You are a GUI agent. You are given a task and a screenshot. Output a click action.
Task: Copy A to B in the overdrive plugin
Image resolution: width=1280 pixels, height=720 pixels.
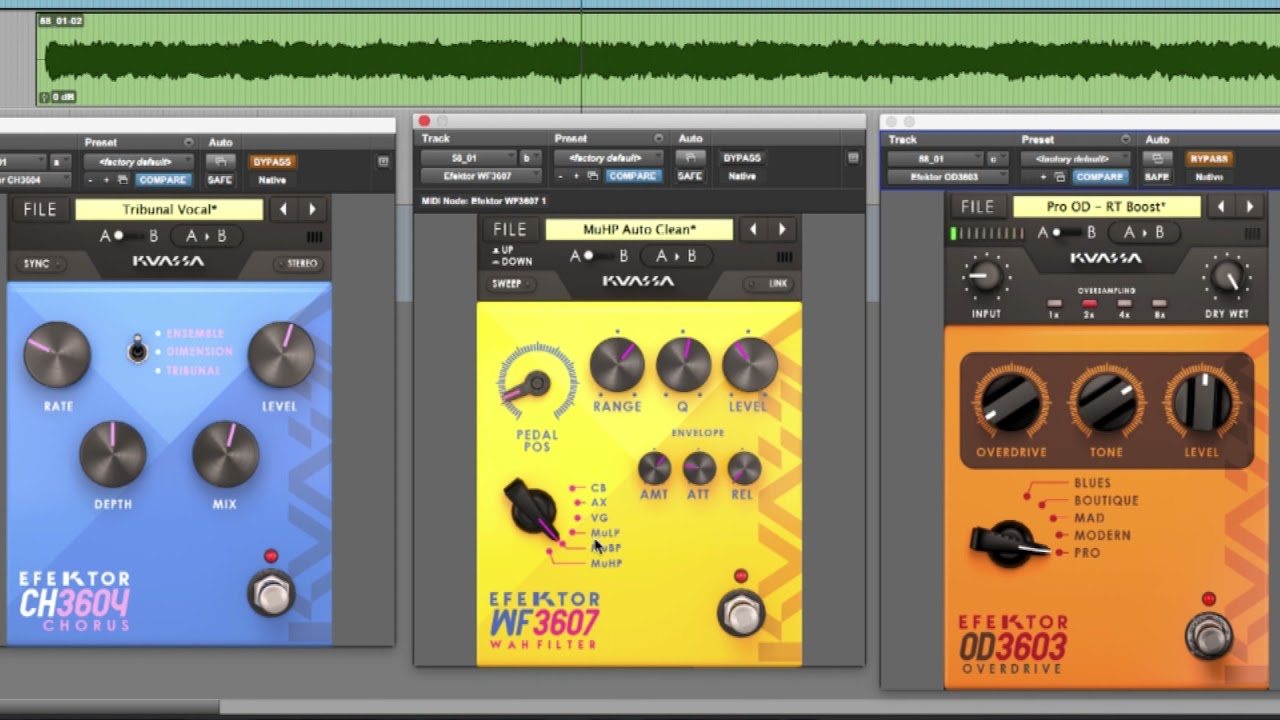click(1144, 232)
